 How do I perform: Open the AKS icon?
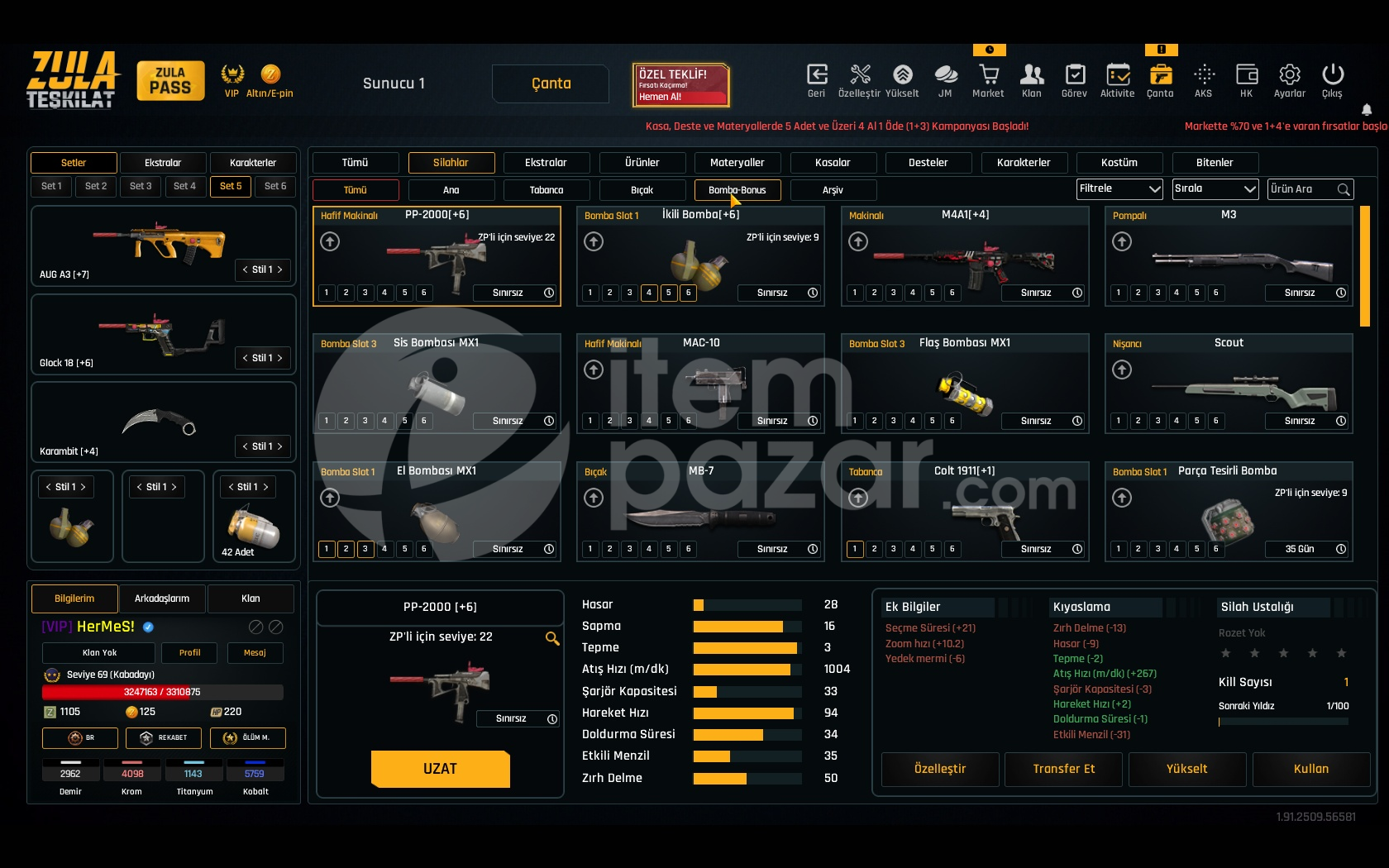coord(1204,74)
